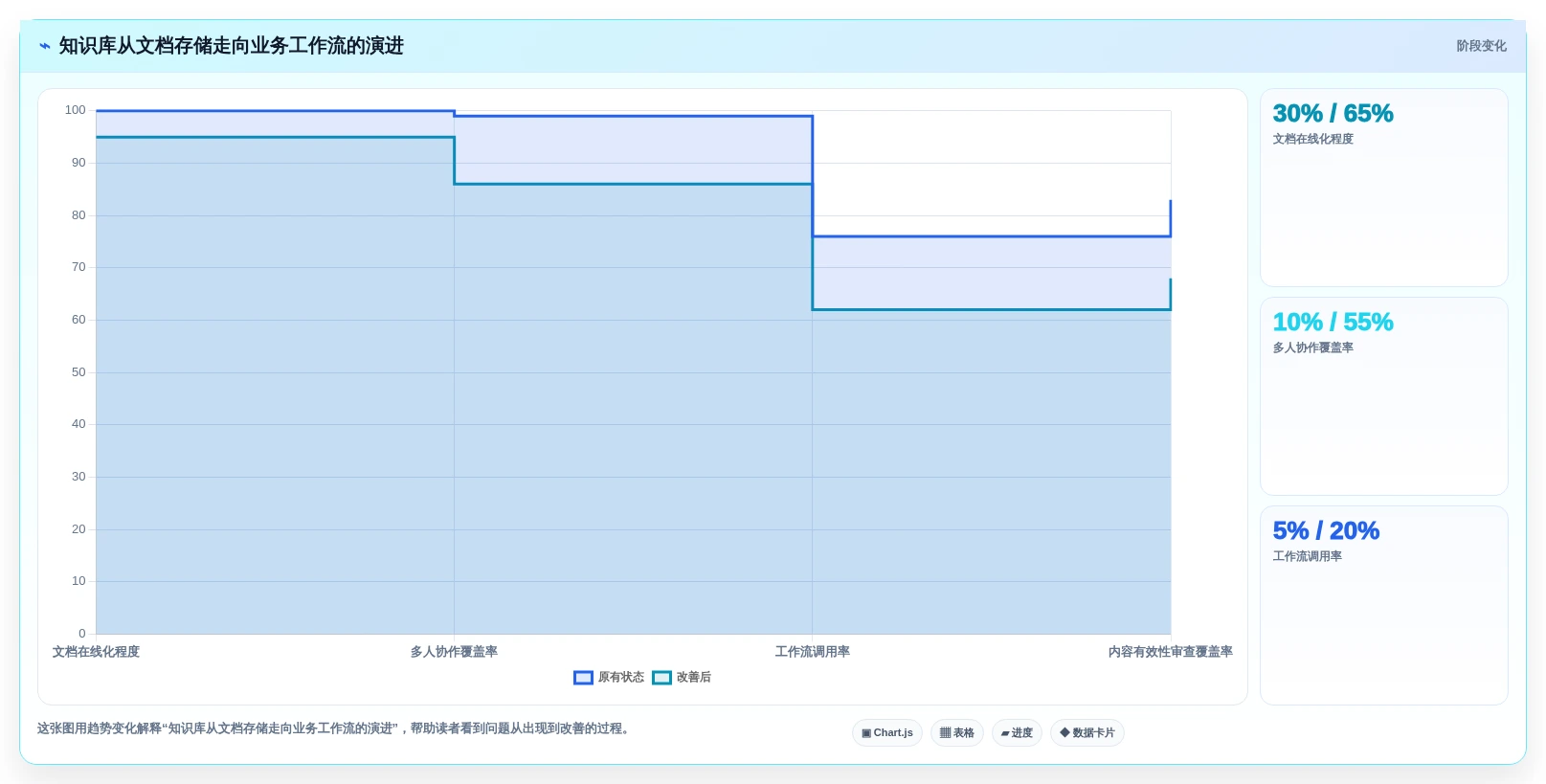
Task: Click y-axis tick value 80
Action: (78, 215)
